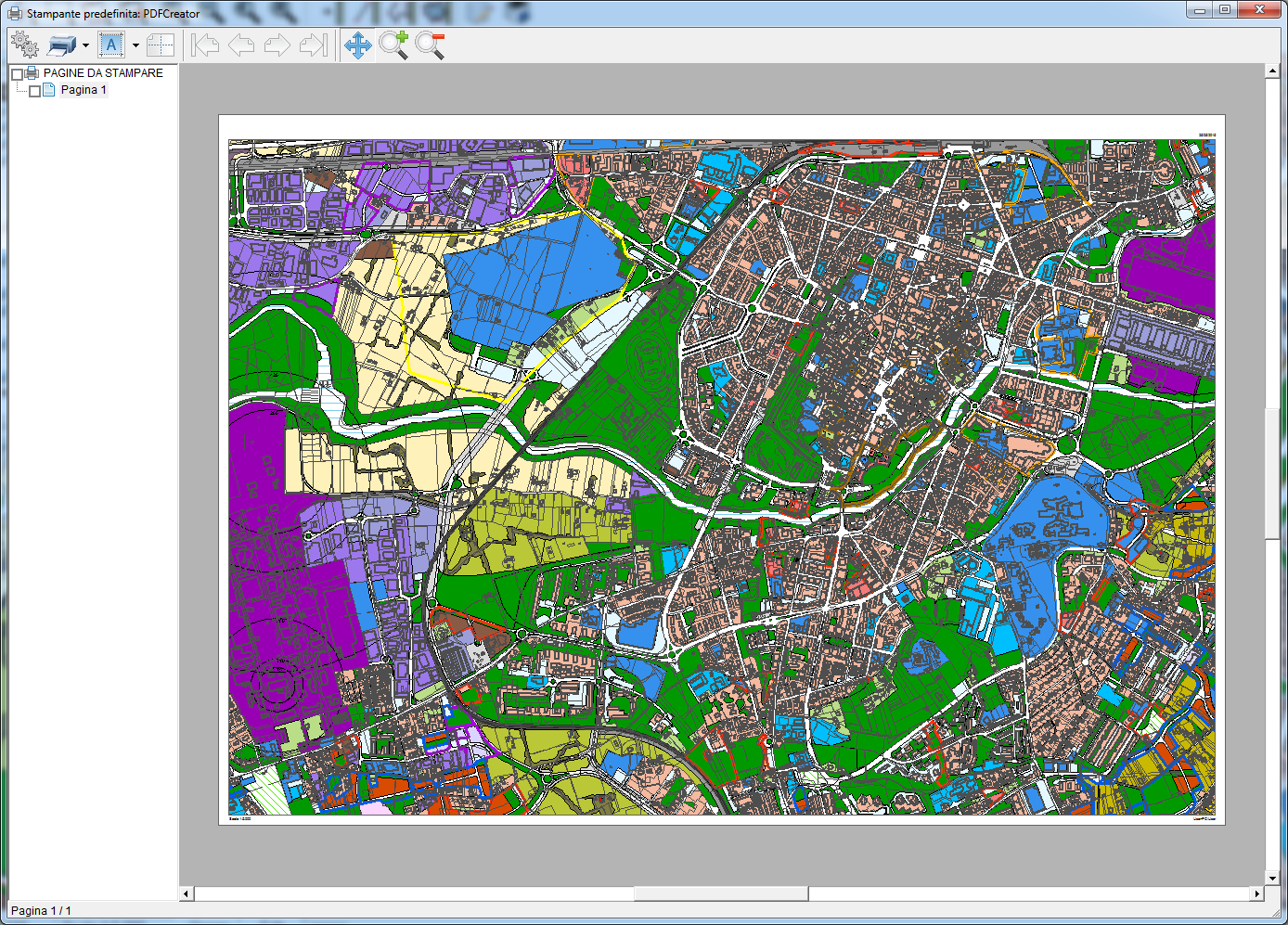Tick the Pagina 1 checkbox
1288x925 pixels.
pos(34,91)
